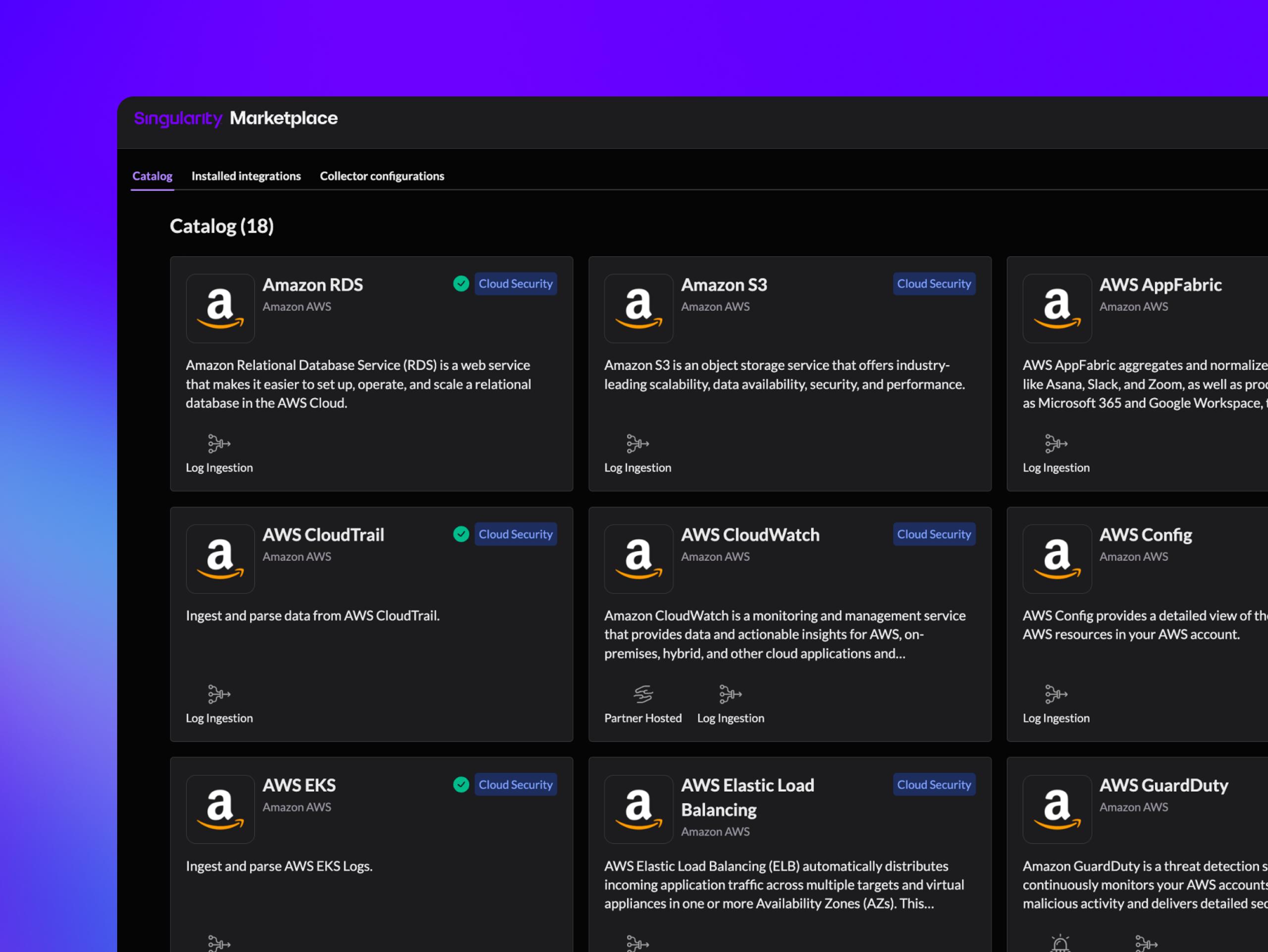
Task: Click the AWS CloudTrail logo icon
Action: (x=220, y=559)
